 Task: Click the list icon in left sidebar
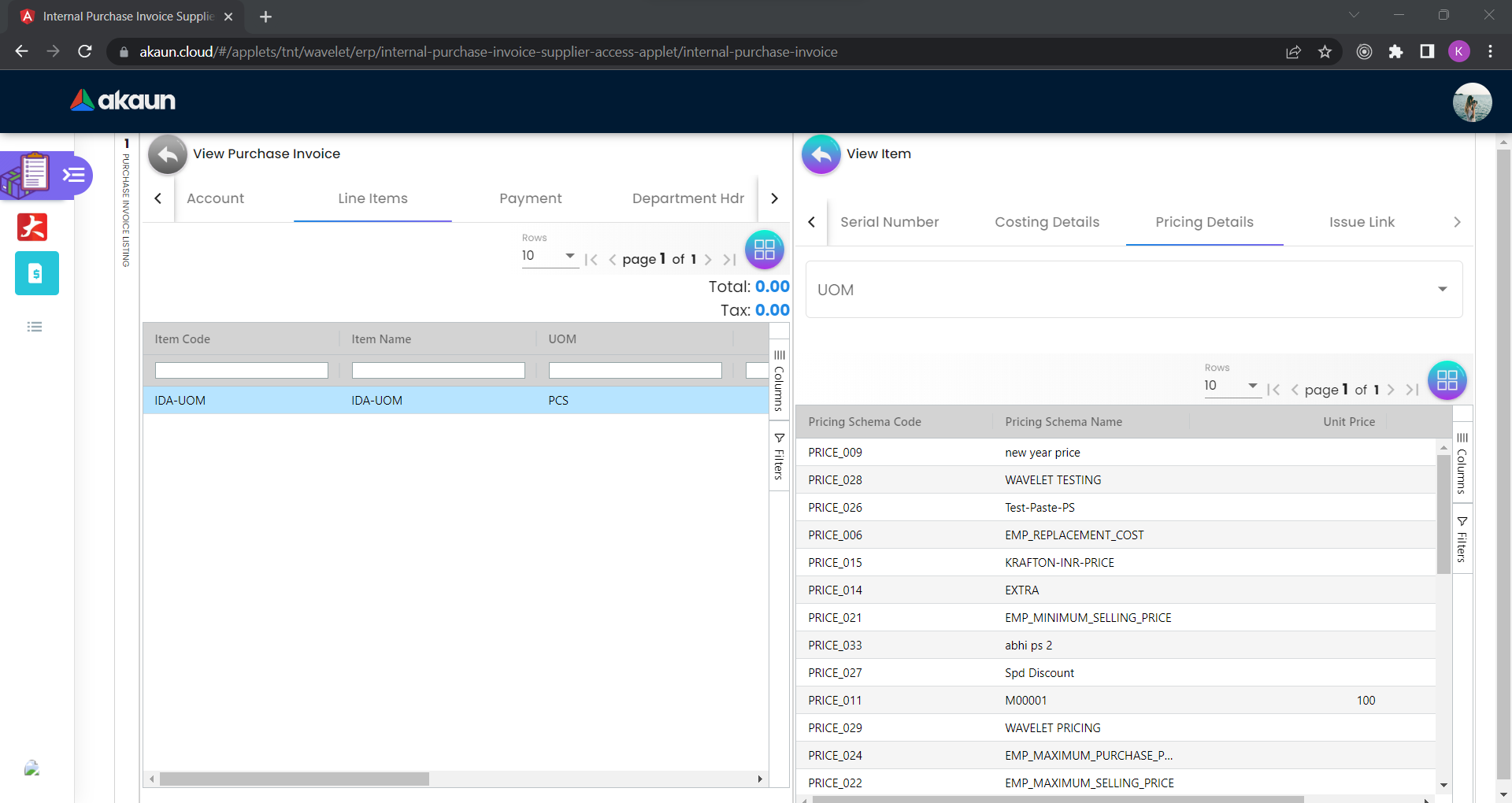point(35,327)
